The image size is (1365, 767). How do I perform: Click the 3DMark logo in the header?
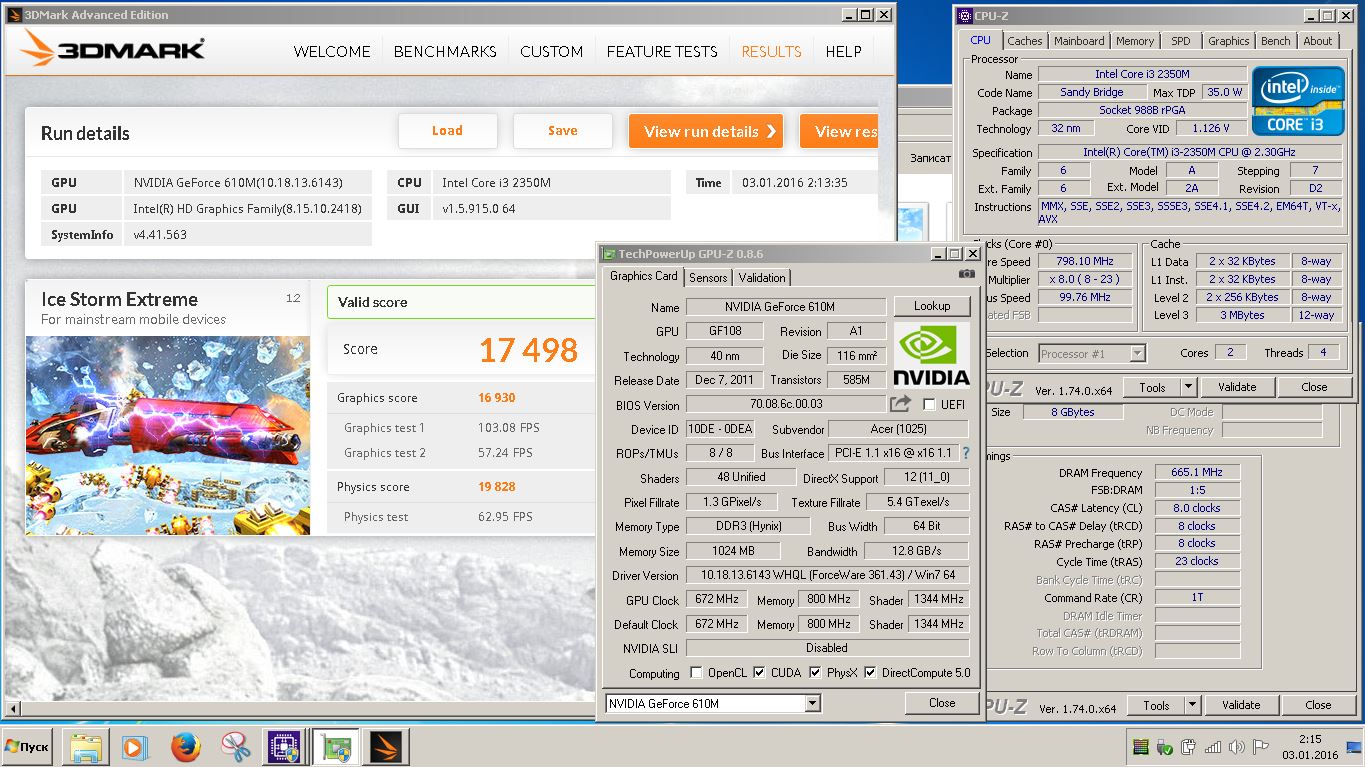tap(113, 48)
